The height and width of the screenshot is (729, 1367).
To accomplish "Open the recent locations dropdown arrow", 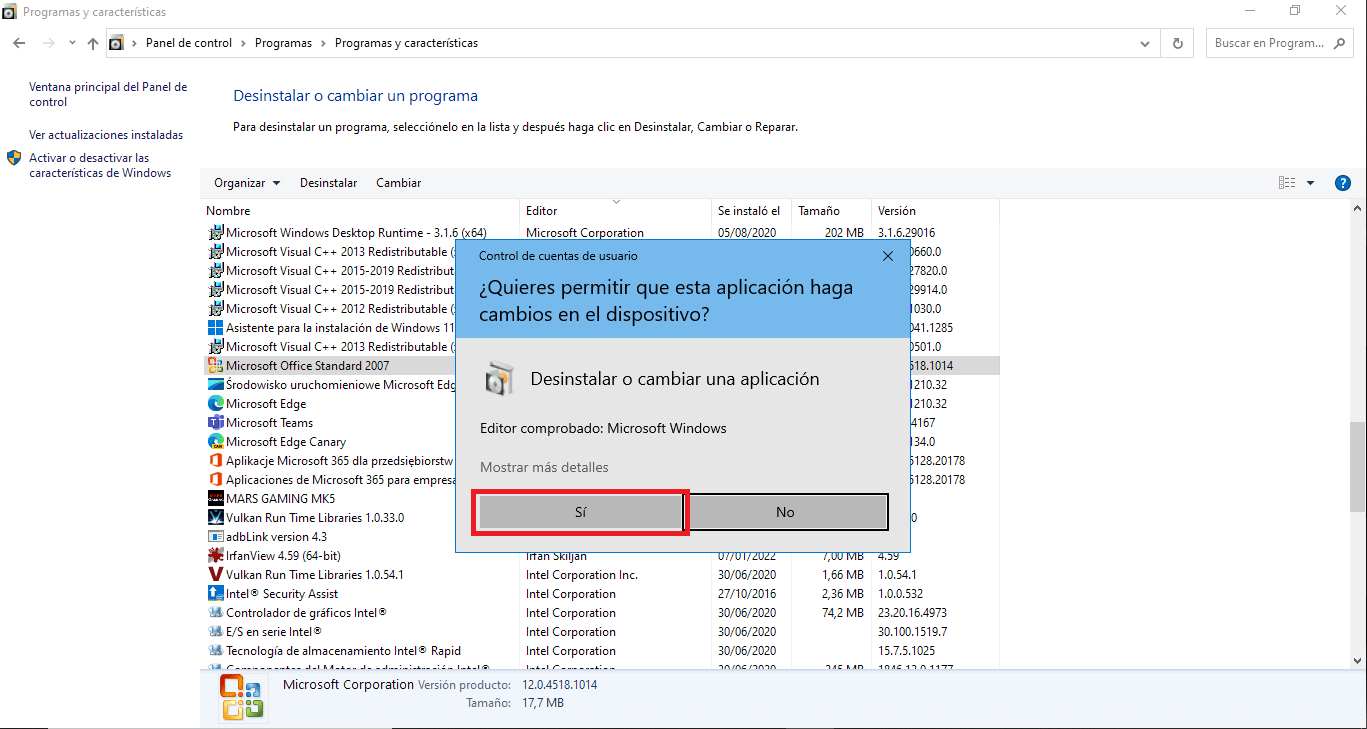I will click(x=72, y=43).
